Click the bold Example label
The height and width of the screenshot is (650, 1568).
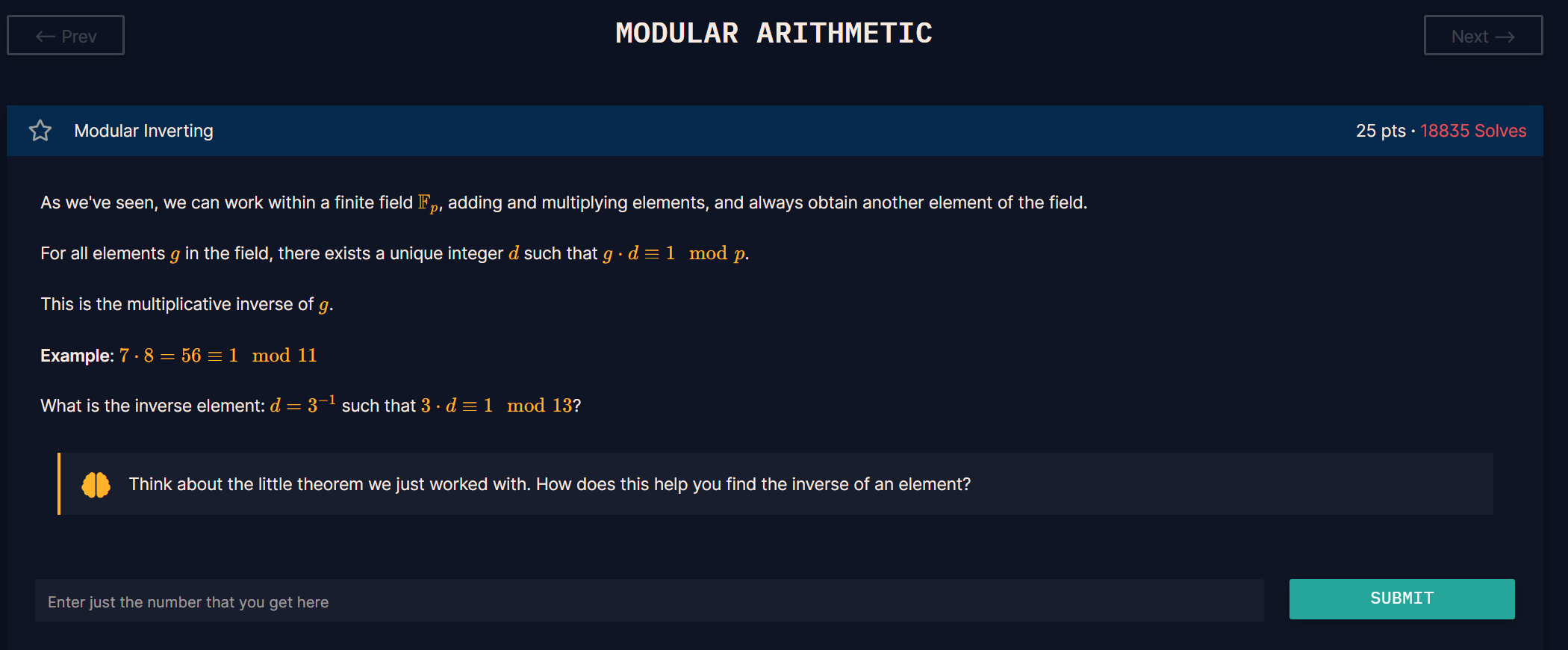coord(77,356)
